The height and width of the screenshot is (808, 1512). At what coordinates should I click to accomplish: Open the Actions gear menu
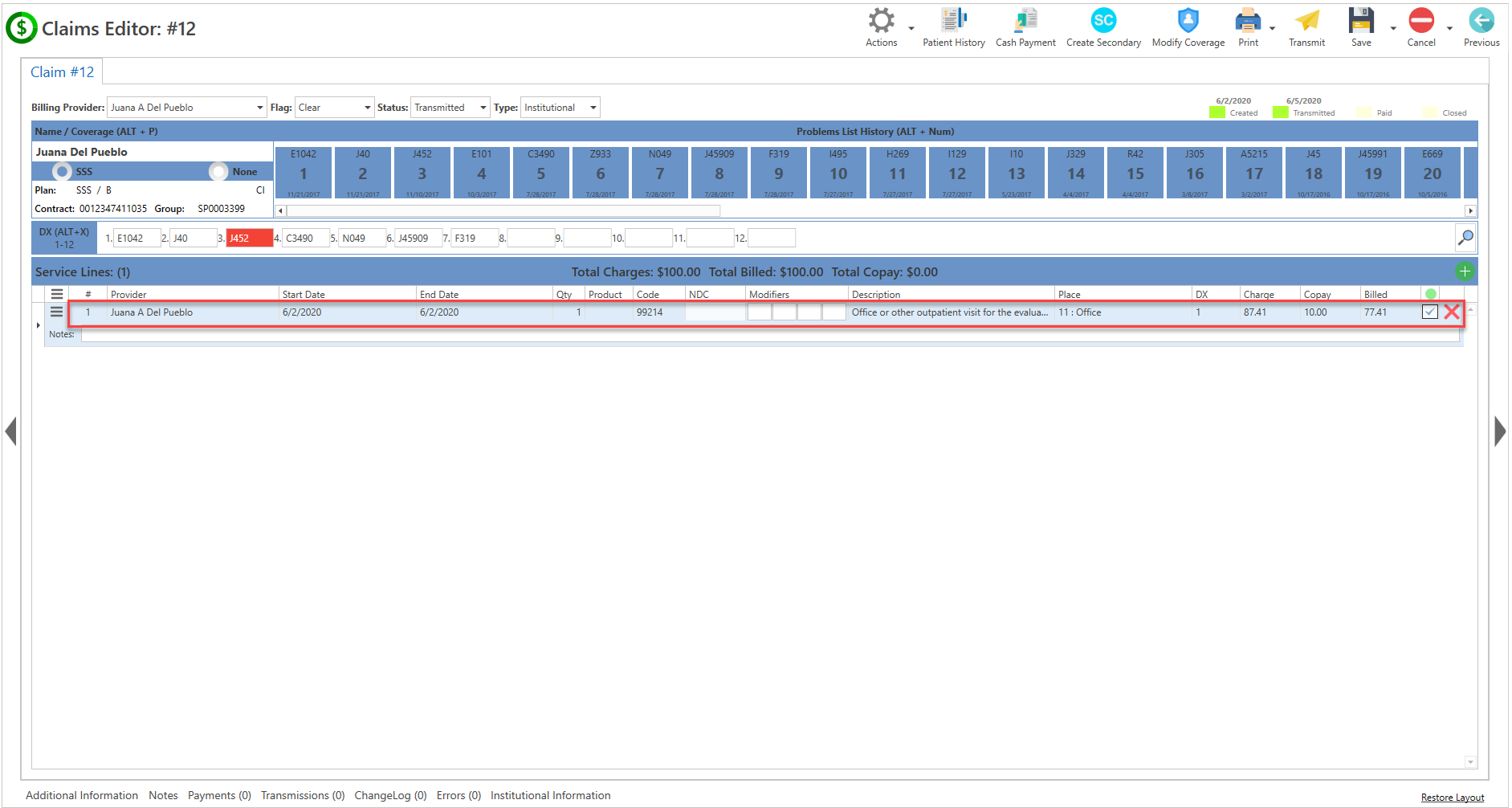pyautogui.click(x=881, y=28)
